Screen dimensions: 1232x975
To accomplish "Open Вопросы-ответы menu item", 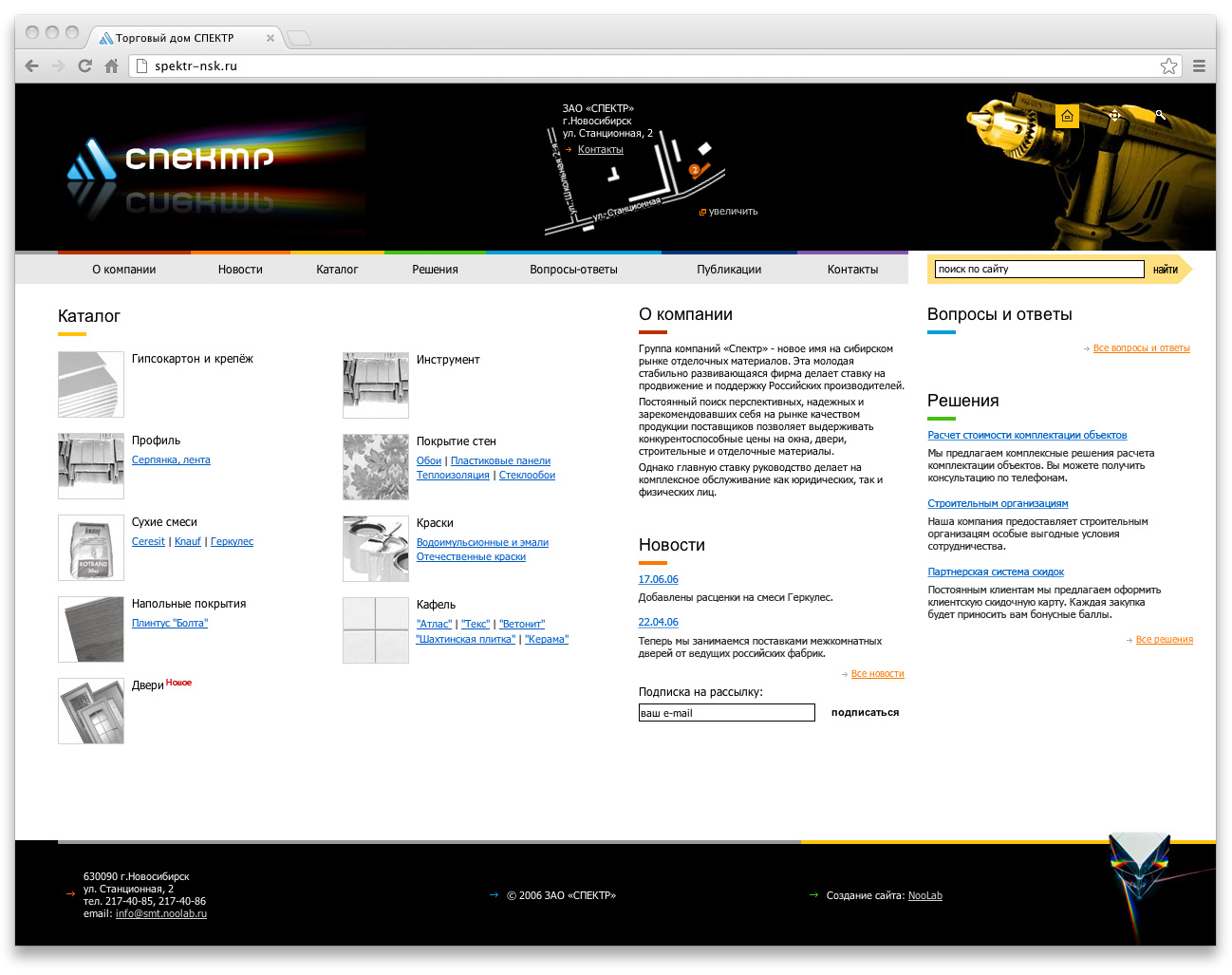I will coord(573,270).
